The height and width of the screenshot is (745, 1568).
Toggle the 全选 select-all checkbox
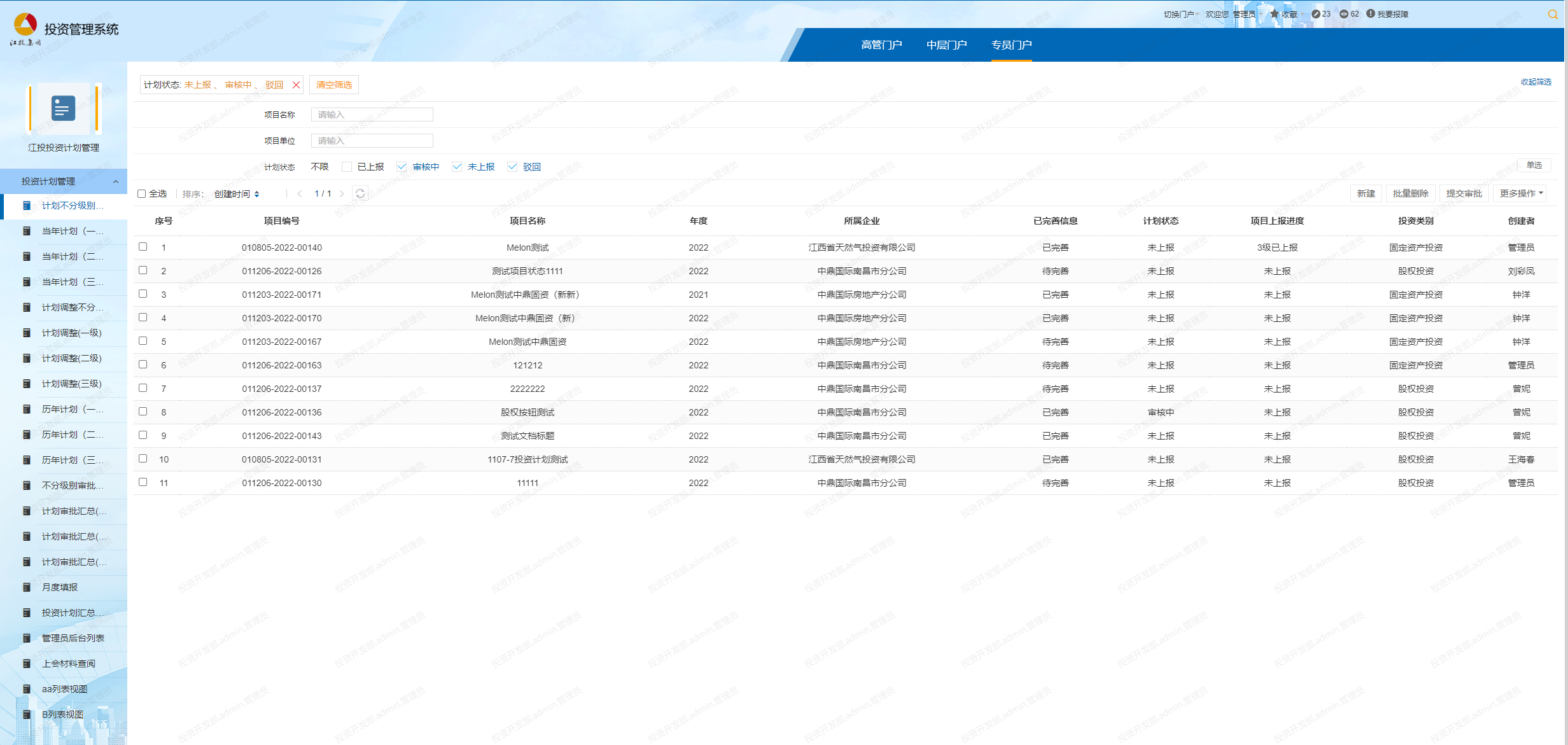pos(142,193)
